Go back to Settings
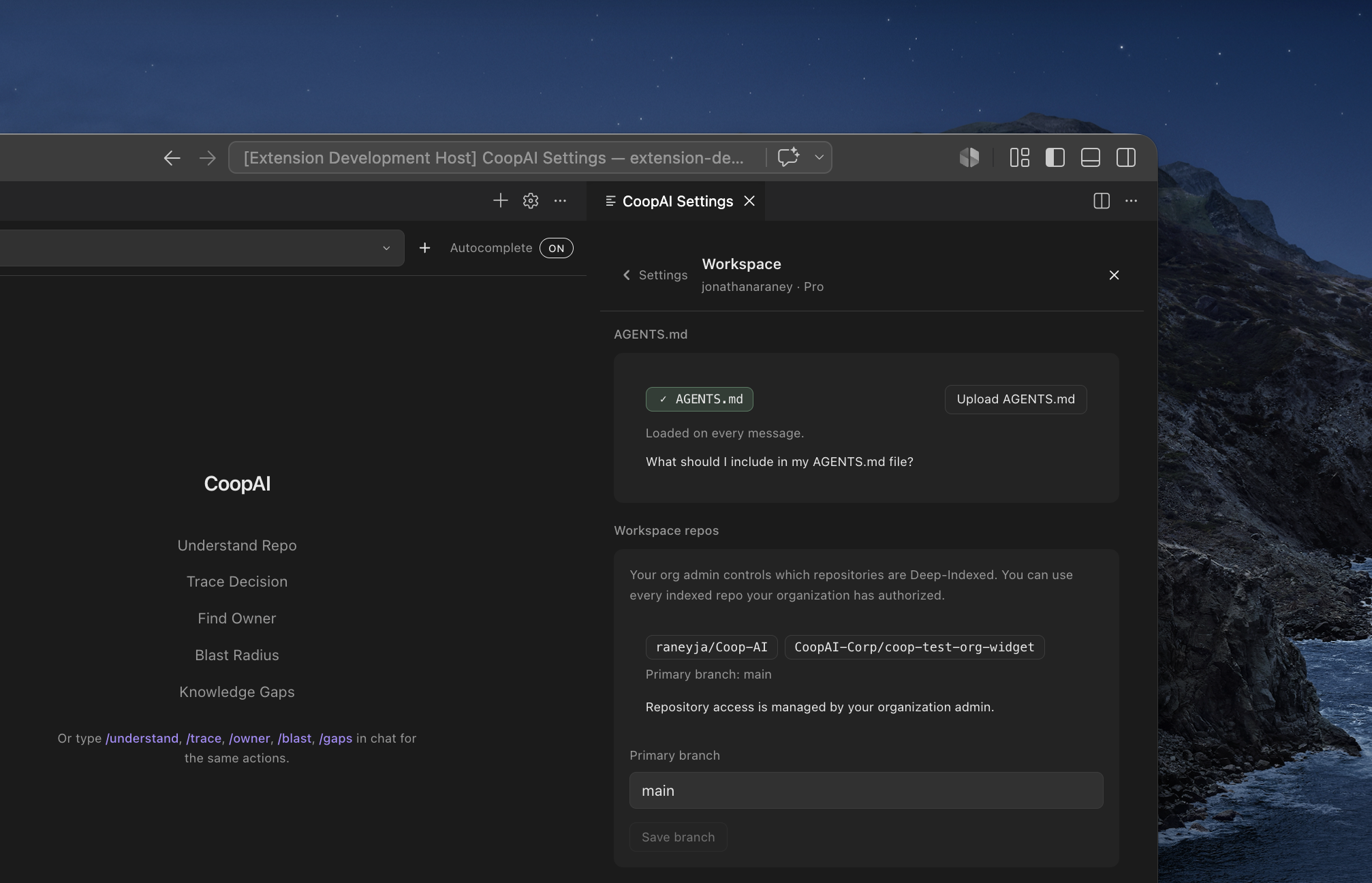This screenshot has height=883, width=1372. pos(655,275)
